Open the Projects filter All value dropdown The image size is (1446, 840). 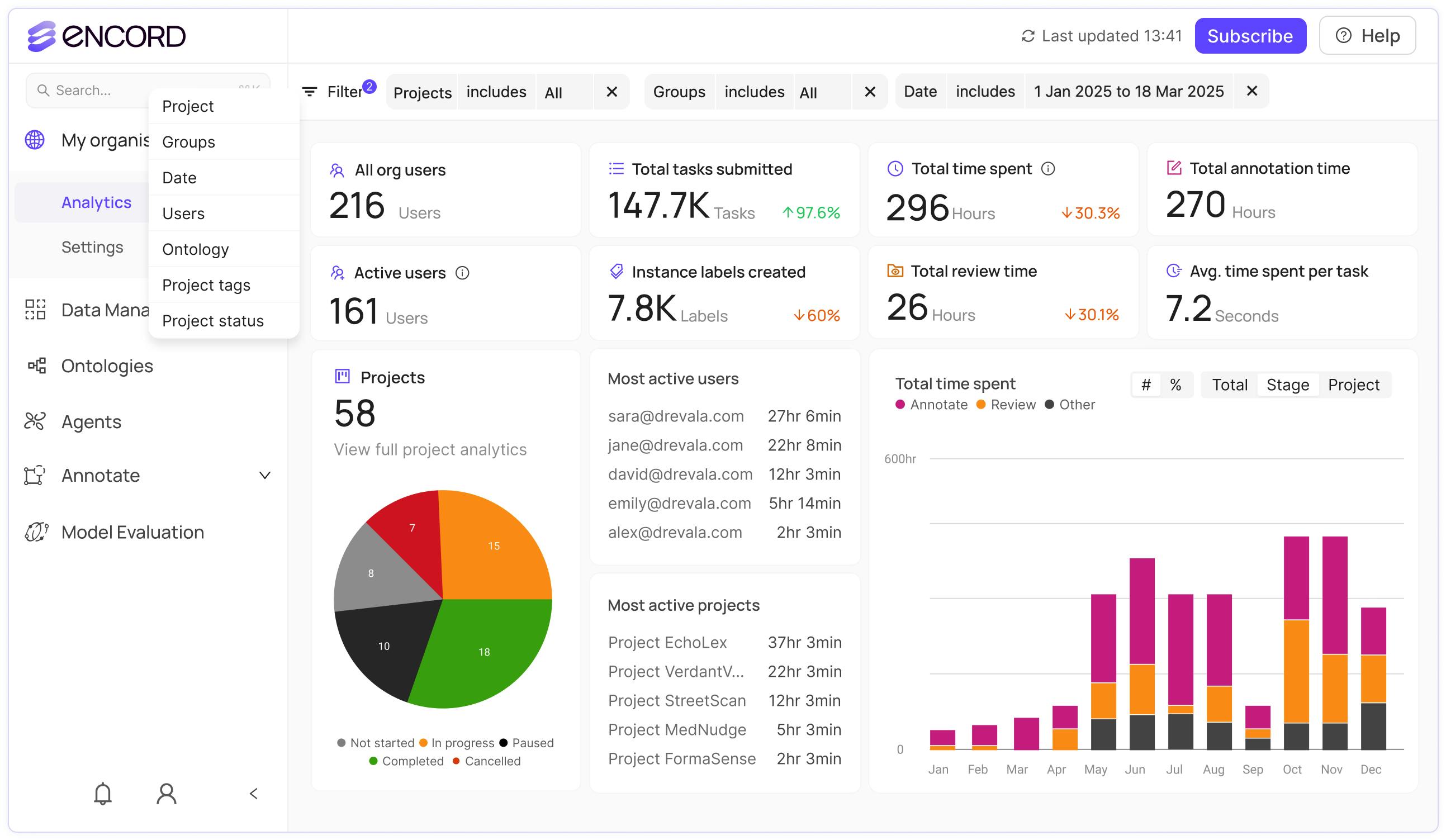click(x=565, y=92)
